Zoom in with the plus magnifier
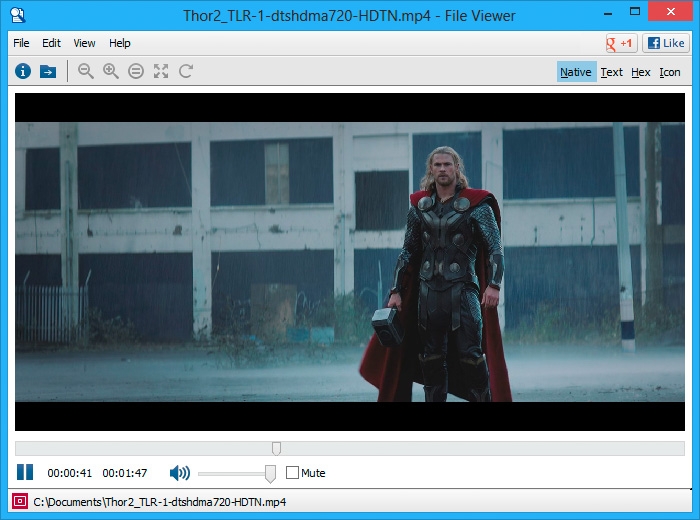 tap(111, 71)
